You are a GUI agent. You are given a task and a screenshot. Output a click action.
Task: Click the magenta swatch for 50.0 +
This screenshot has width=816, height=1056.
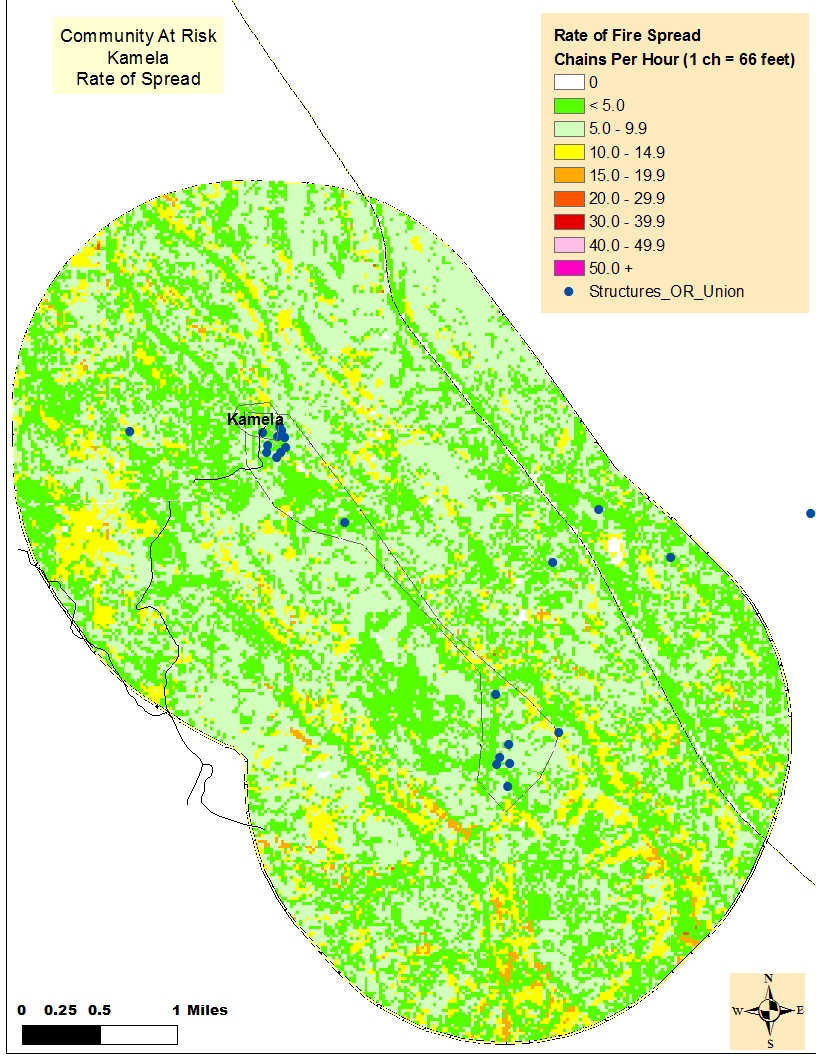point(569,268)
